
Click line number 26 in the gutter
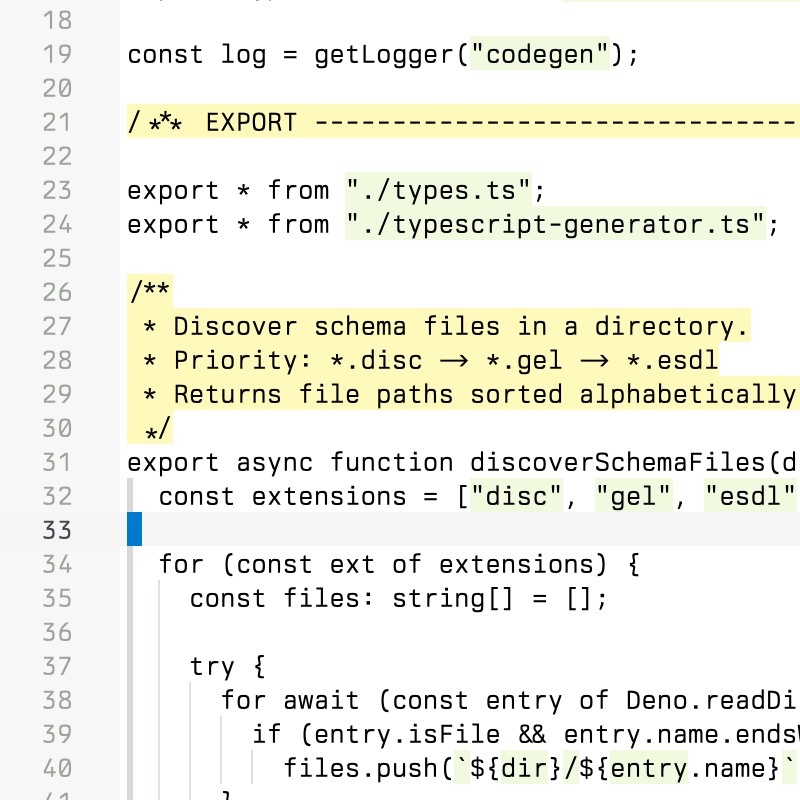pos(57,292)
